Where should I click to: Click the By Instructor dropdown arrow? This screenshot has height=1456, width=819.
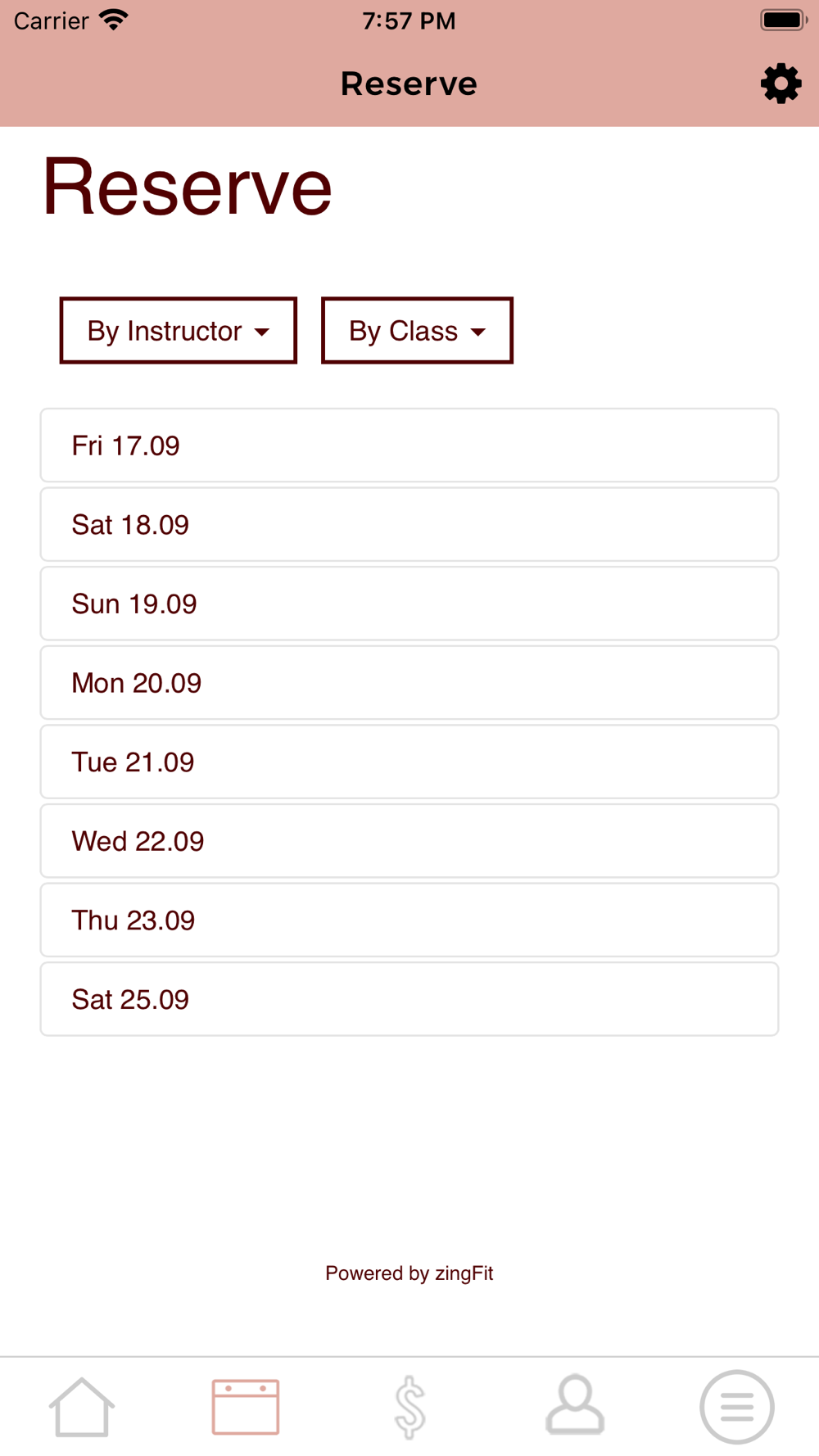pos(262,332)
